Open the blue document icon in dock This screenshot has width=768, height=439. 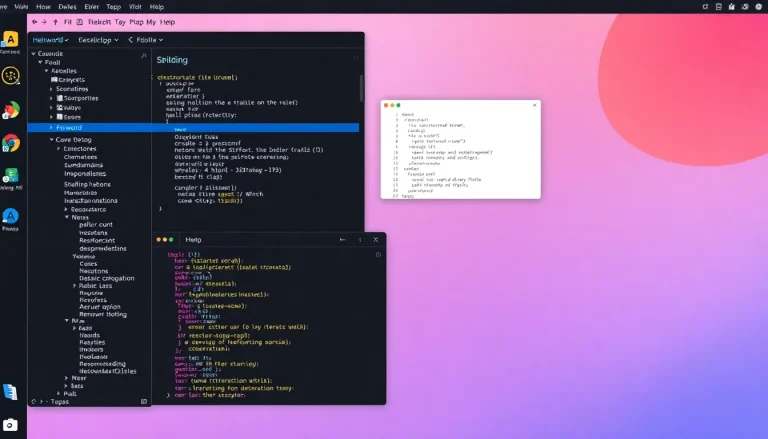(10, 391)
